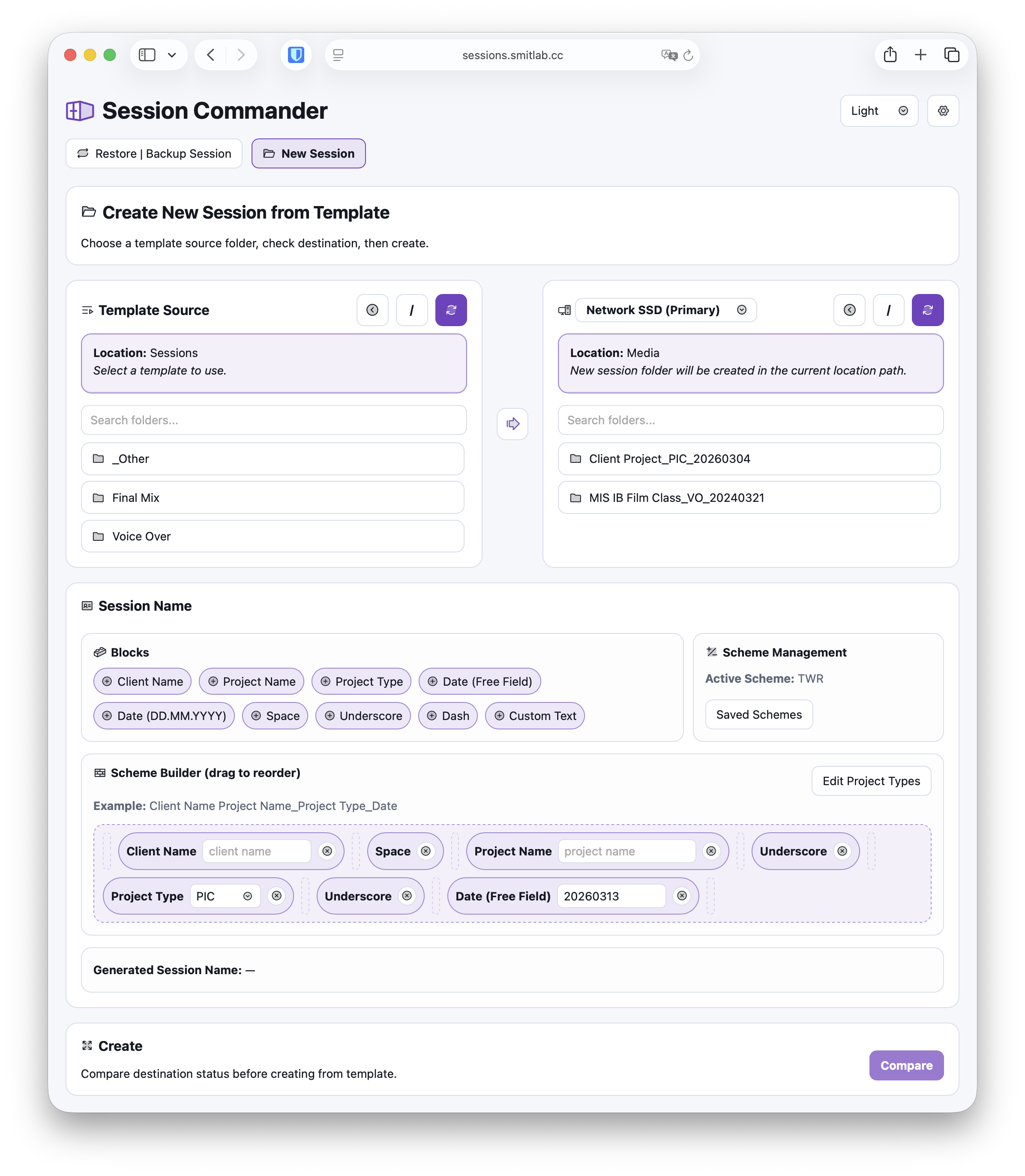Refresh the Template Source folder list

tap(451, 309)
